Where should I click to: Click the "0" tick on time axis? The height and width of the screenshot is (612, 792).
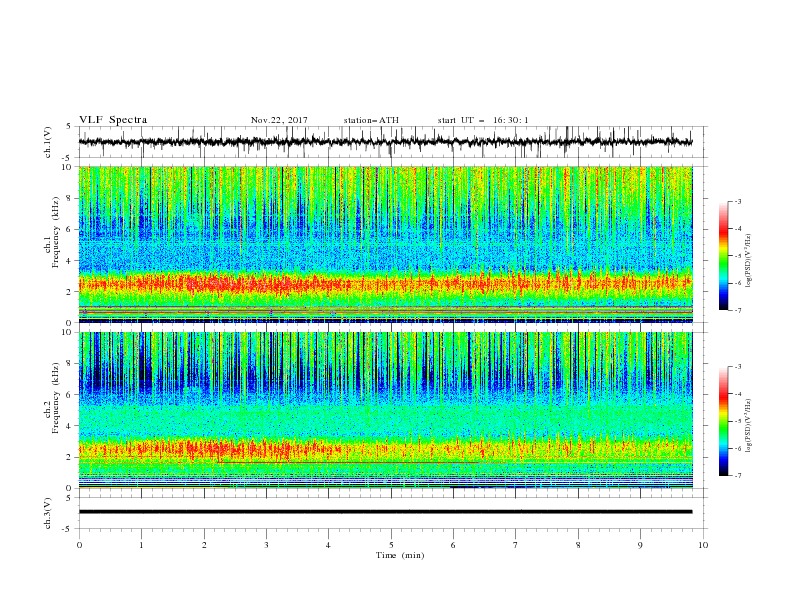tap(79, 545)
